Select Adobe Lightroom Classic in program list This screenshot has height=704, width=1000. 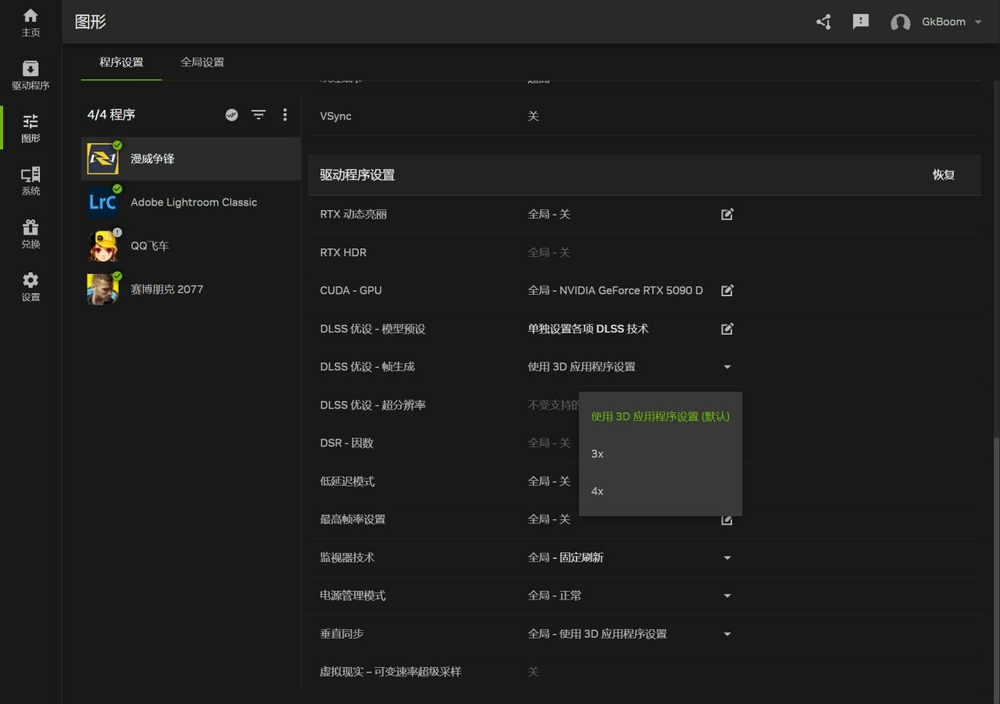(x=190, y=202)
